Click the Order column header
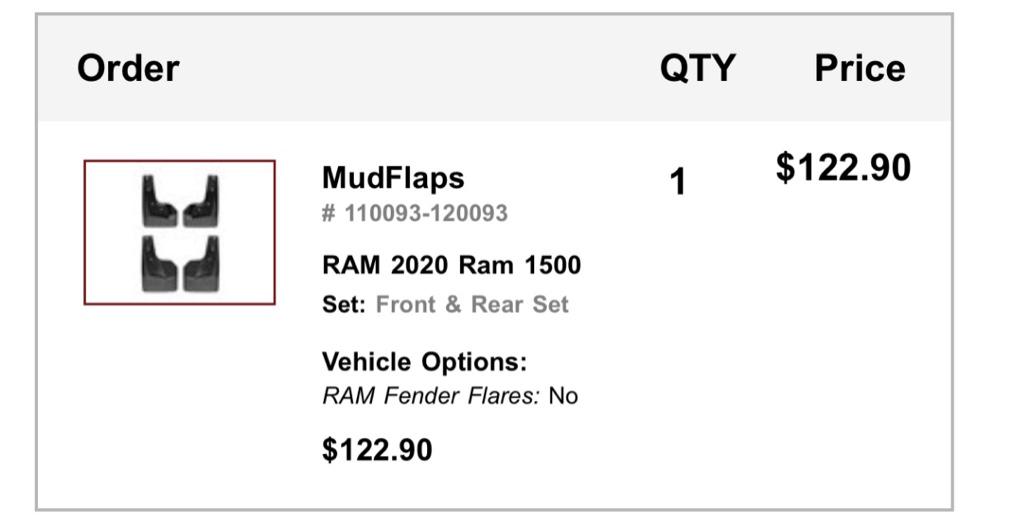The width and height of the screenshot is (1024, 531). click(x=128, y=68)
